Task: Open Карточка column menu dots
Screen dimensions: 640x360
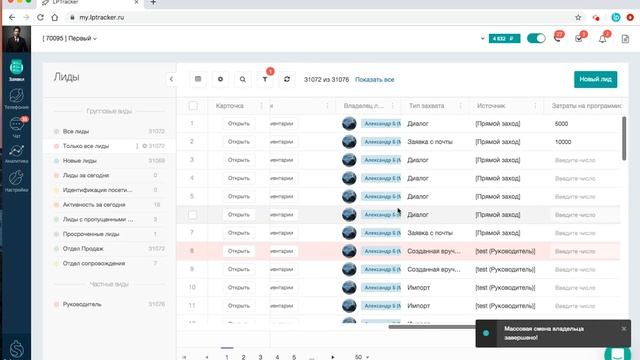Action: pos(261,106)
